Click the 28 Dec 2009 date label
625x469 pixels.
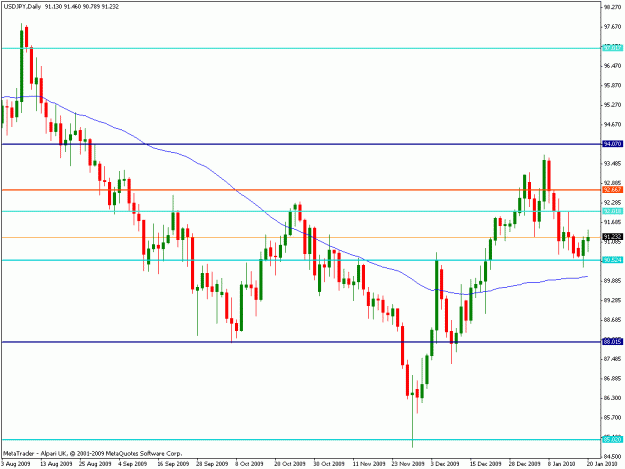[524, 464]
